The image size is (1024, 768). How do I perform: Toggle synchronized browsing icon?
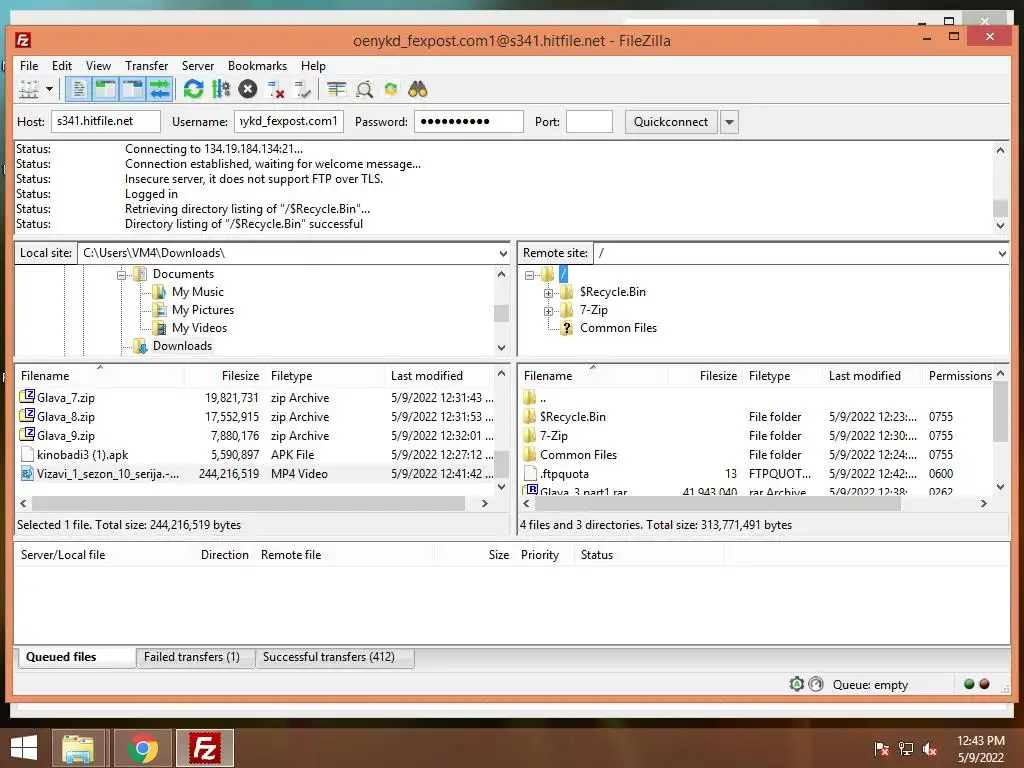[x=391, y=89]
